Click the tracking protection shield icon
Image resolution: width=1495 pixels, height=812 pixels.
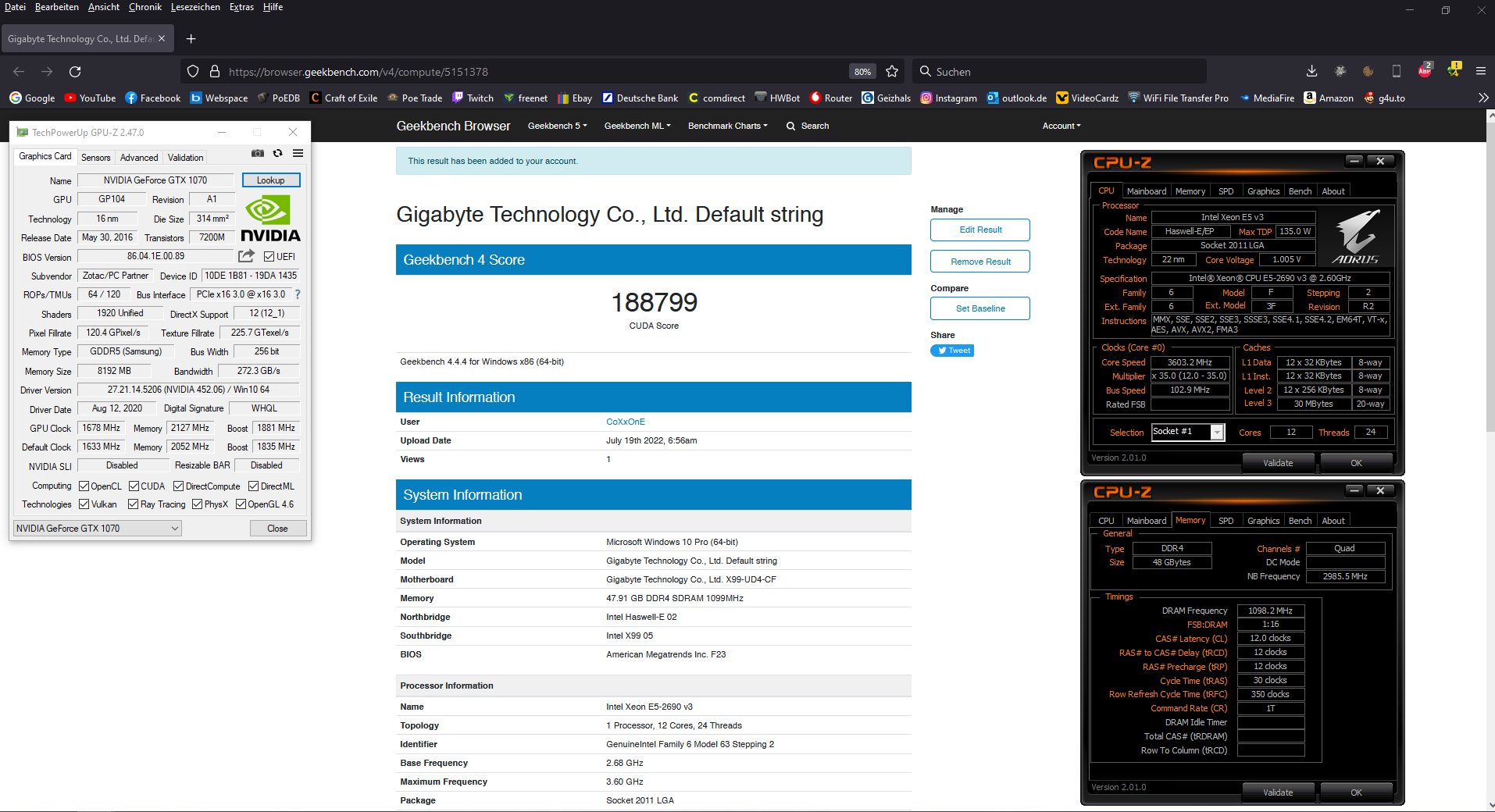coord(193,71)
